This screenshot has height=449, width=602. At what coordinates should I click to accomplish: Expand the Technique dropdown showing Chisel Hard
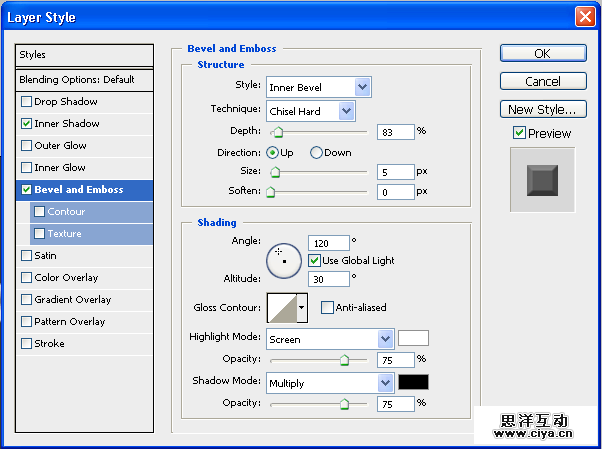click(310, 110)
